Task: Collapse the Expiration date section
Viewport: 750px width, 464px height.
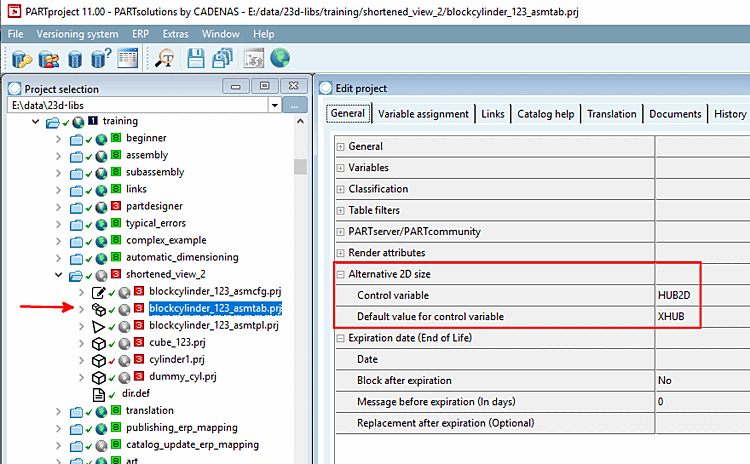Action: (x=340, y=338)
